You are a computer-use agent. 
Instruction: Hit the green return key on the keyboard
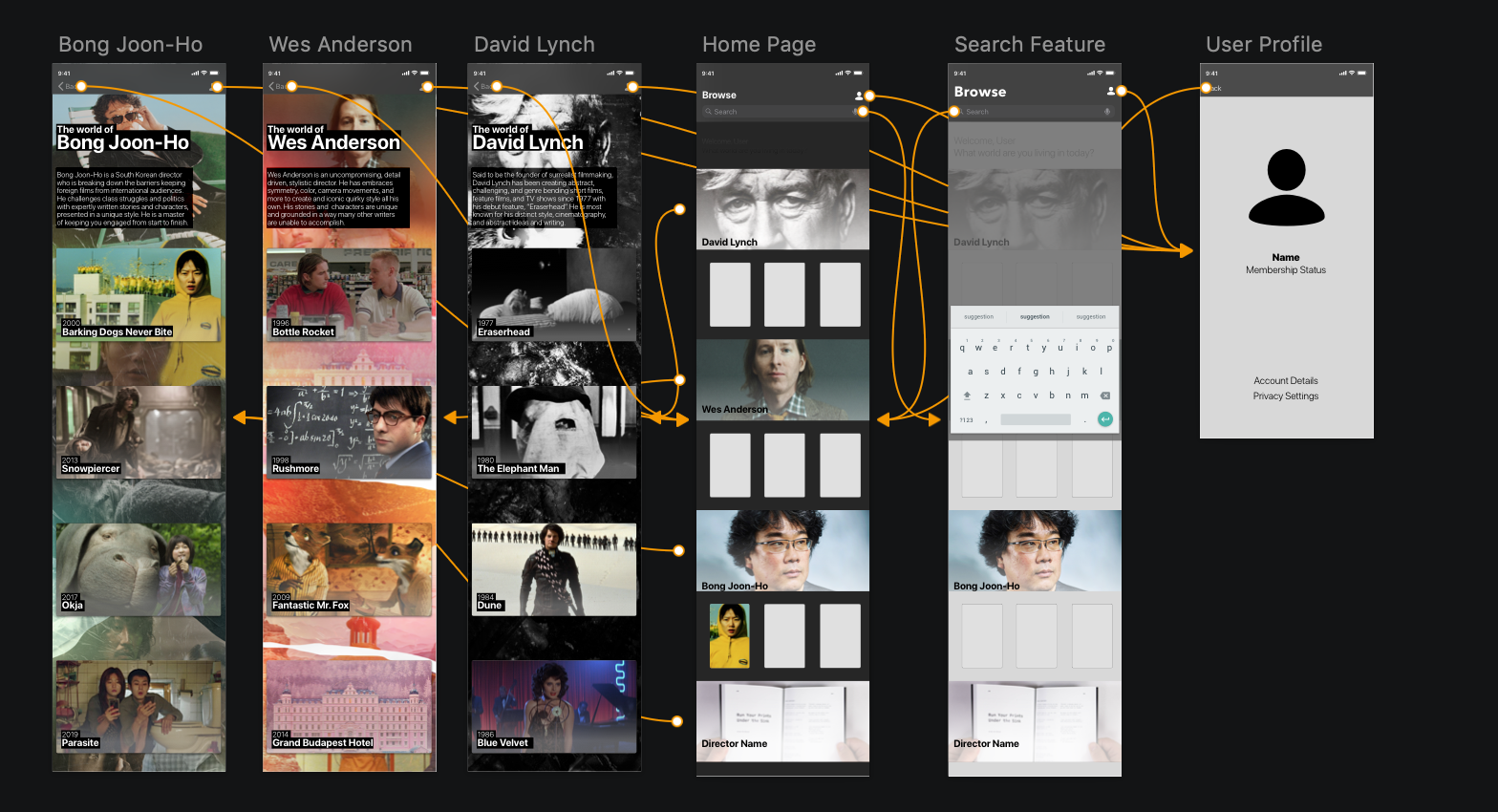click(x=1105, y=419)
